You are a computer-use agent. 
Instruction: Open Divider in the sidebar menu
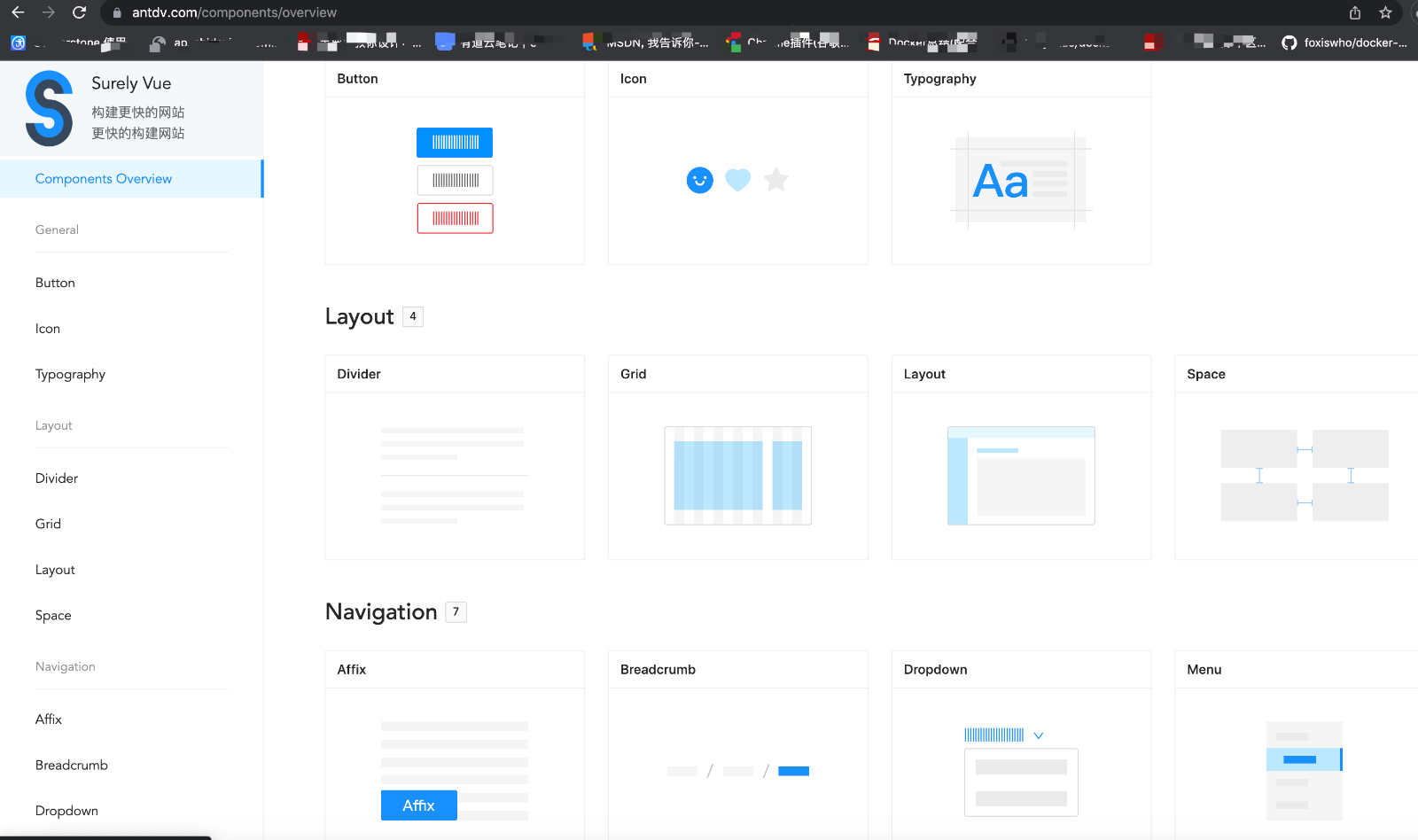(x=57, y=478)
